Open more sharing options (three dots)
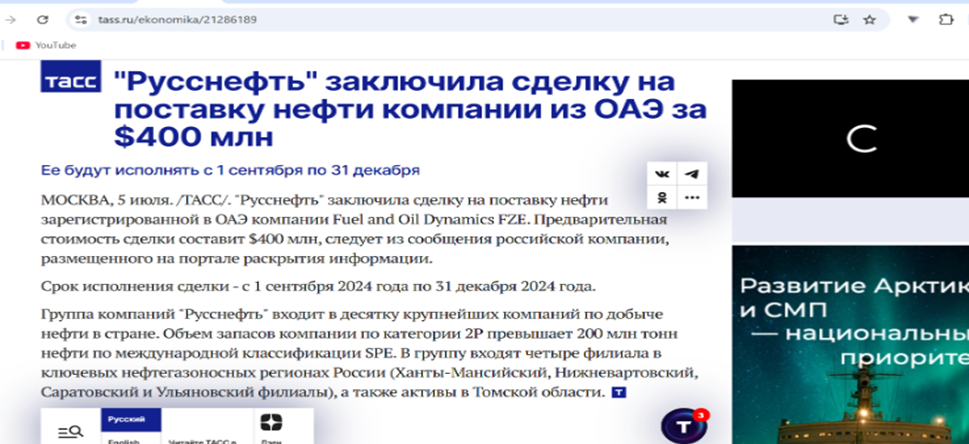The width and height of the screenshot is (969, 444). click(691, 198)
